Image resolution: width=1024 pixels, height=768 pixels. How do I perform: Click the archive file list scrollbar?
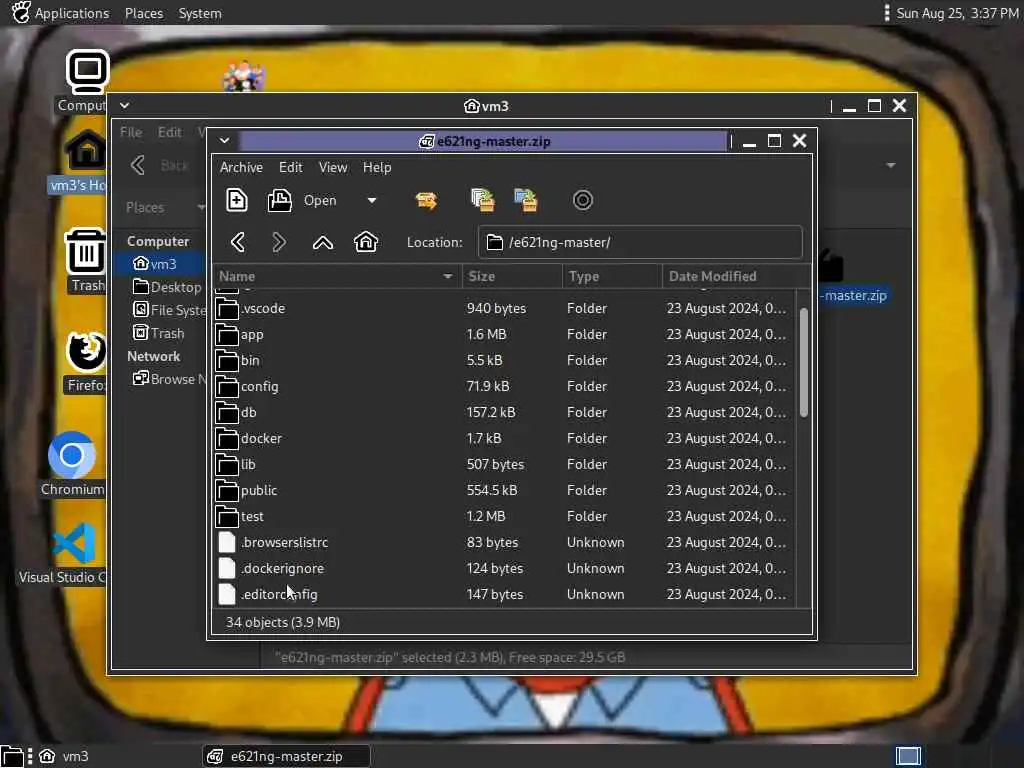click(x=804, y=362)
